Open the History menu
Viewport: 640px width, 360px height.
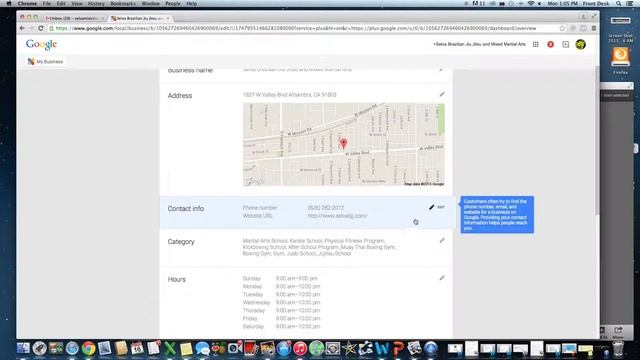coord(96,3)
